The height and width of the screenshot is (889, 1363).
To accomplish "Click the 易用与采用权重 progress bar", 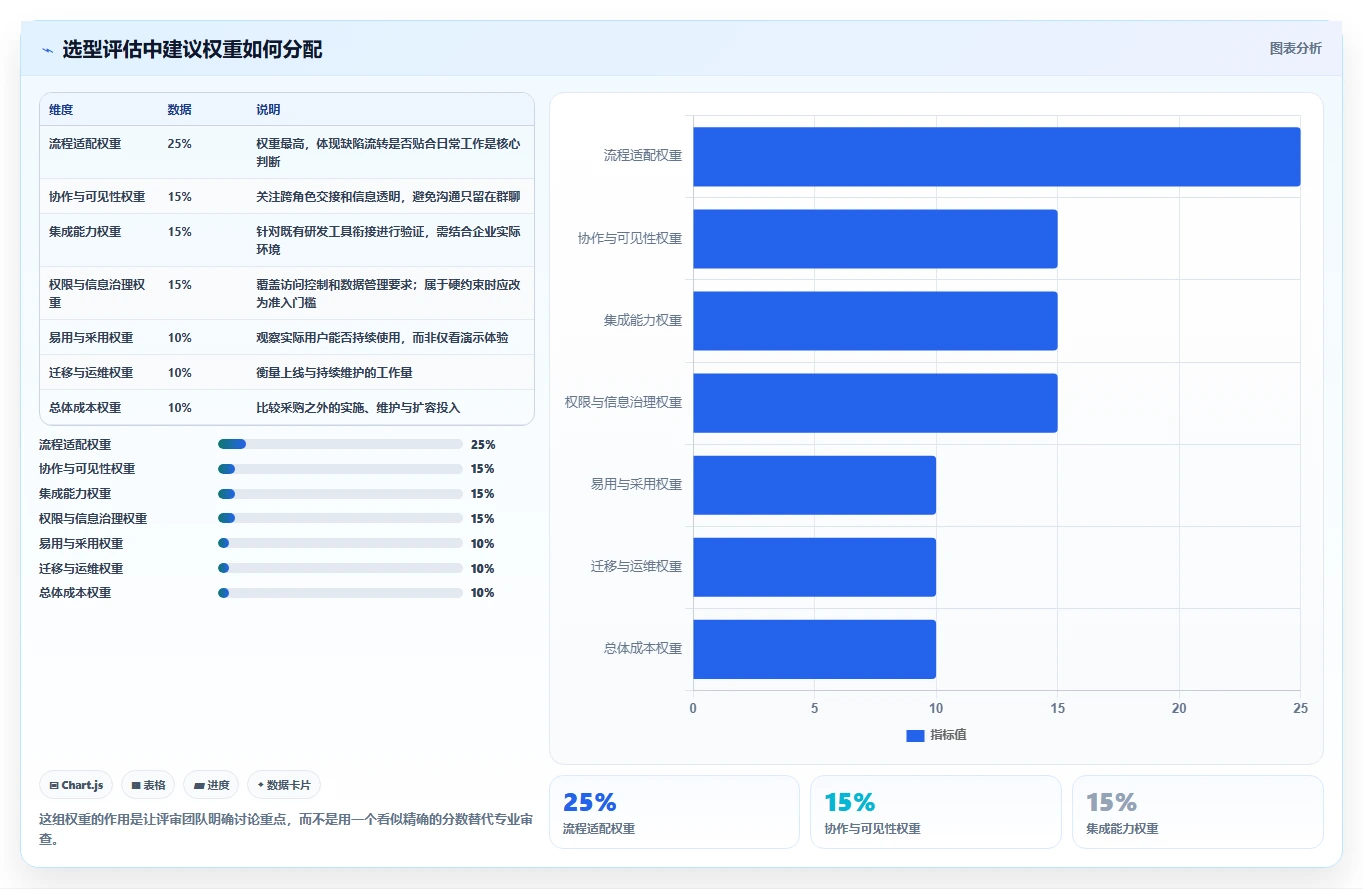I will [340, 543].
